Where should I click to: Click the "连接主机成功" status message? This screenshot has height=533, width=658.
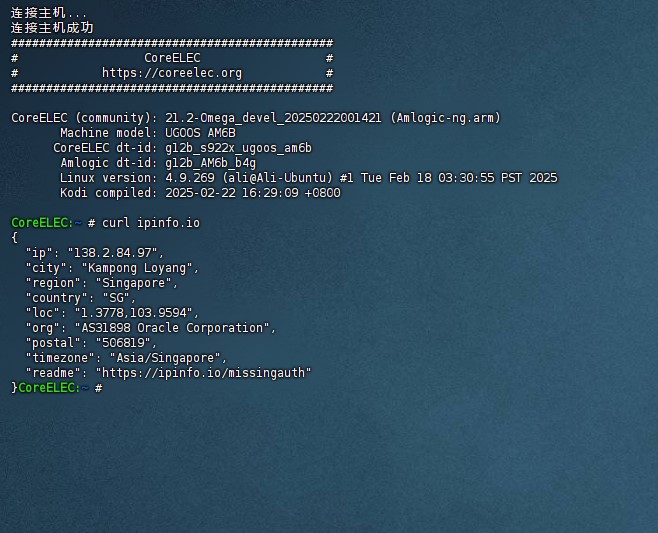[52, 28]
